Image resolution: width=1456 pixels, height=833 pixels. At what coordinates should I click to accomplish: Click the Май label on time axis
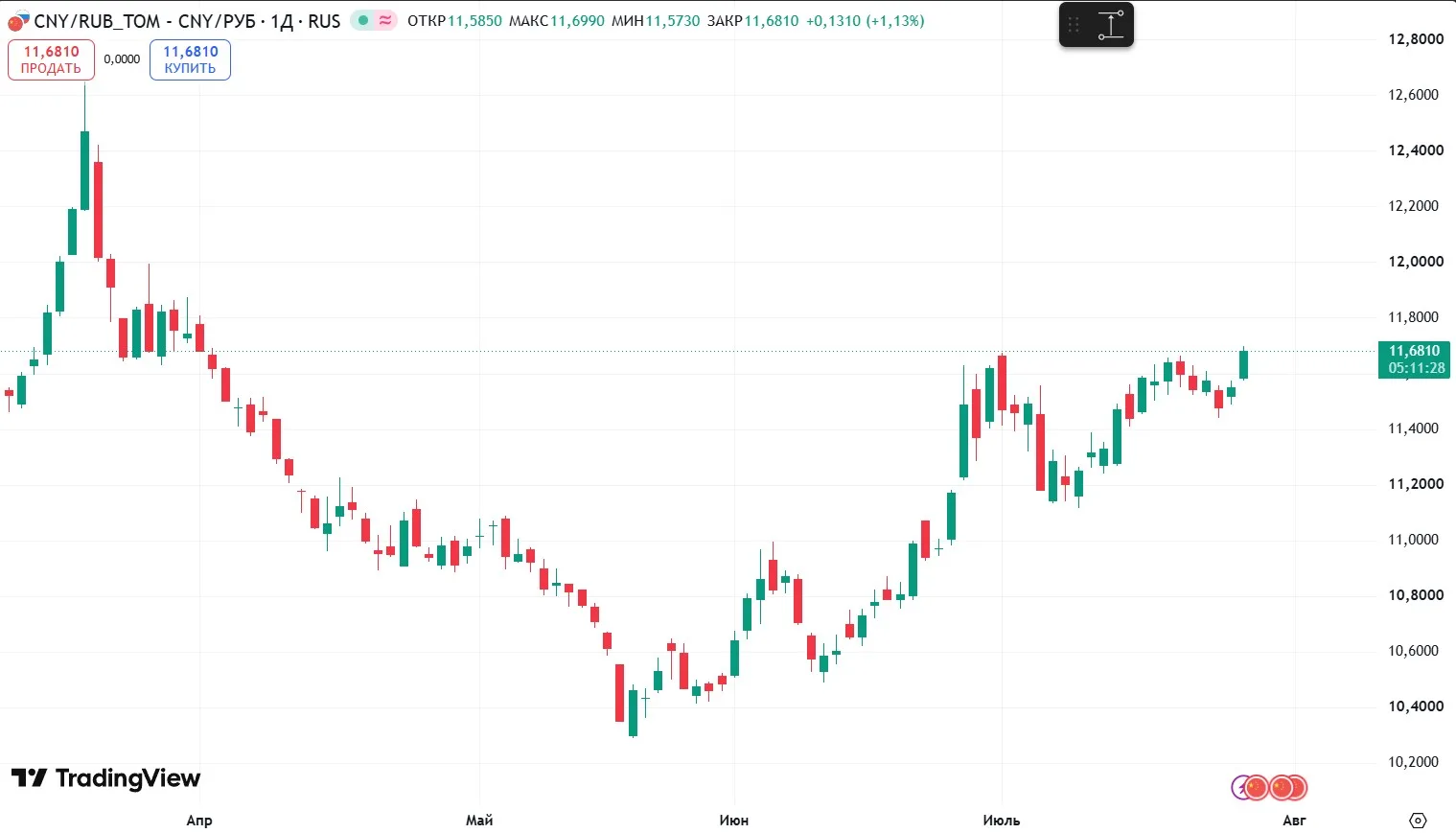[479, 821]
